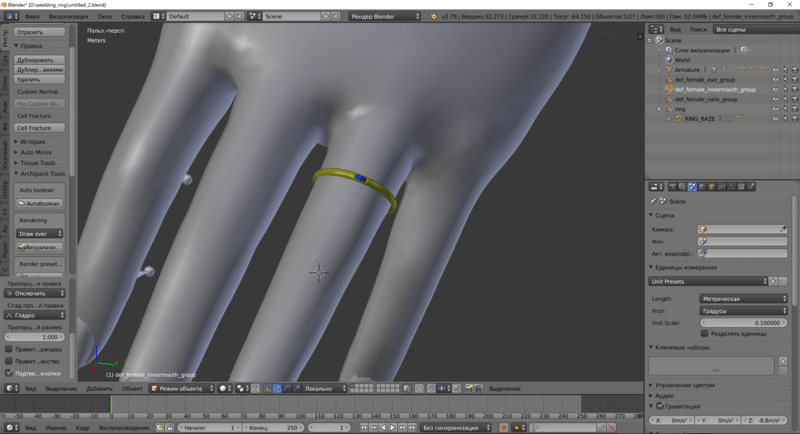Open the viewport shading mode selector
This screenshot has width=800, height=434.
point(226,388)
